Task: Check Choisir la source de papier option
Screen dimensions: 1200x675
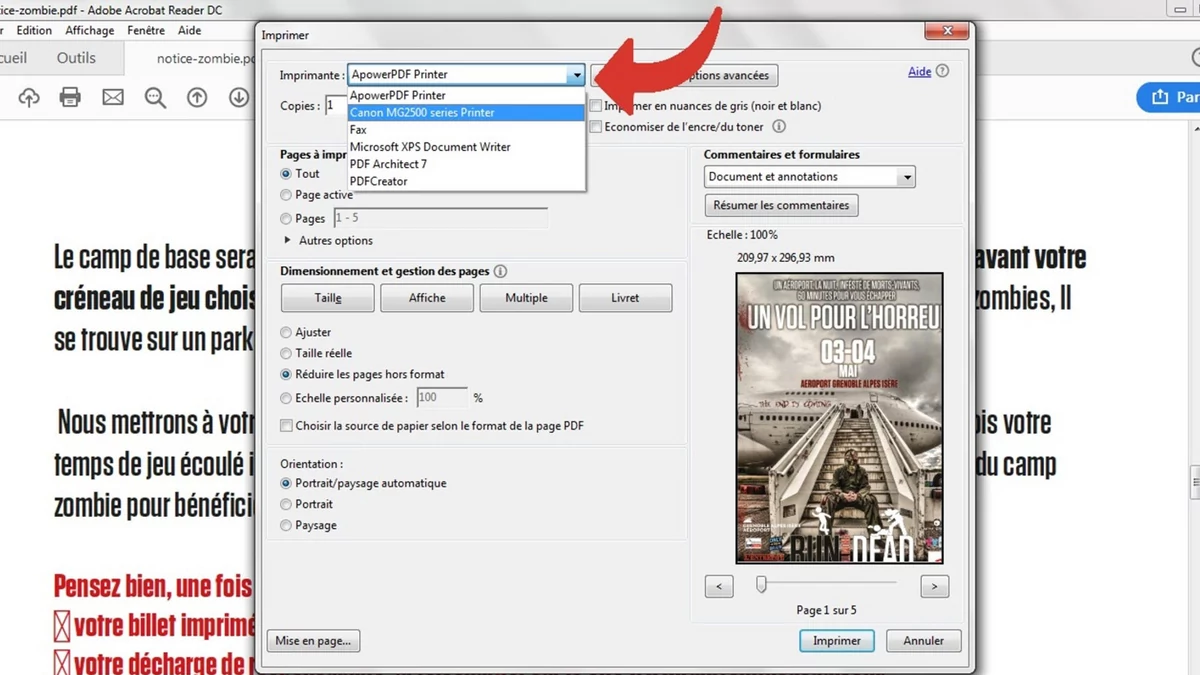Action: tap(287, 426)
